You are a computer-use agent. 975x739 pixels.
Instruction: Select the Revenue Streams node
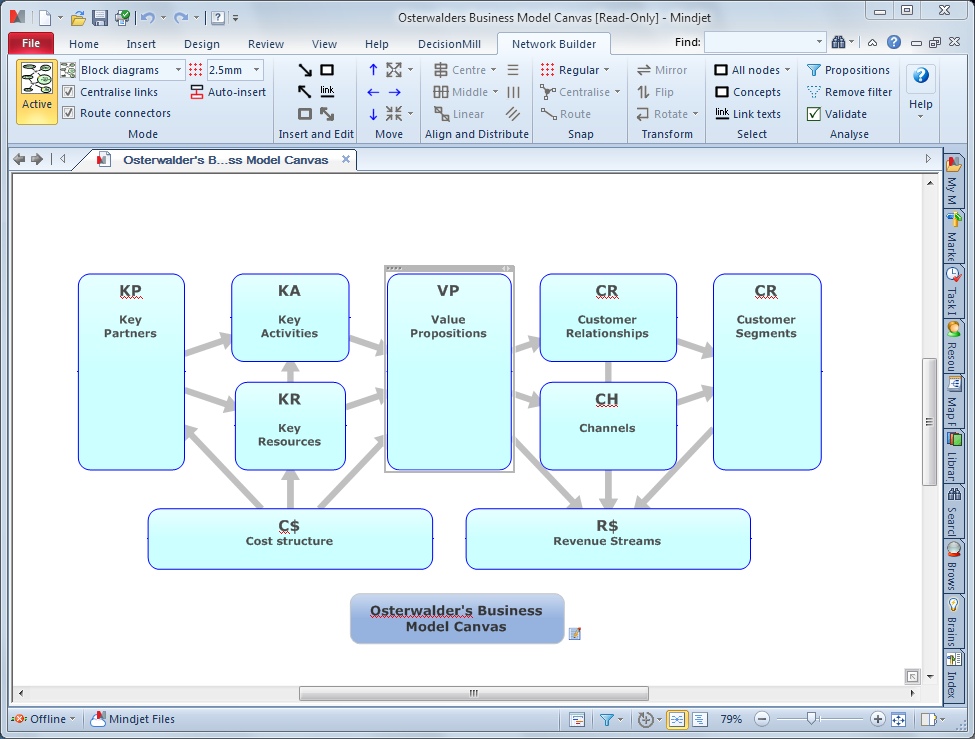pyautogui.click(x=608, y=539)
